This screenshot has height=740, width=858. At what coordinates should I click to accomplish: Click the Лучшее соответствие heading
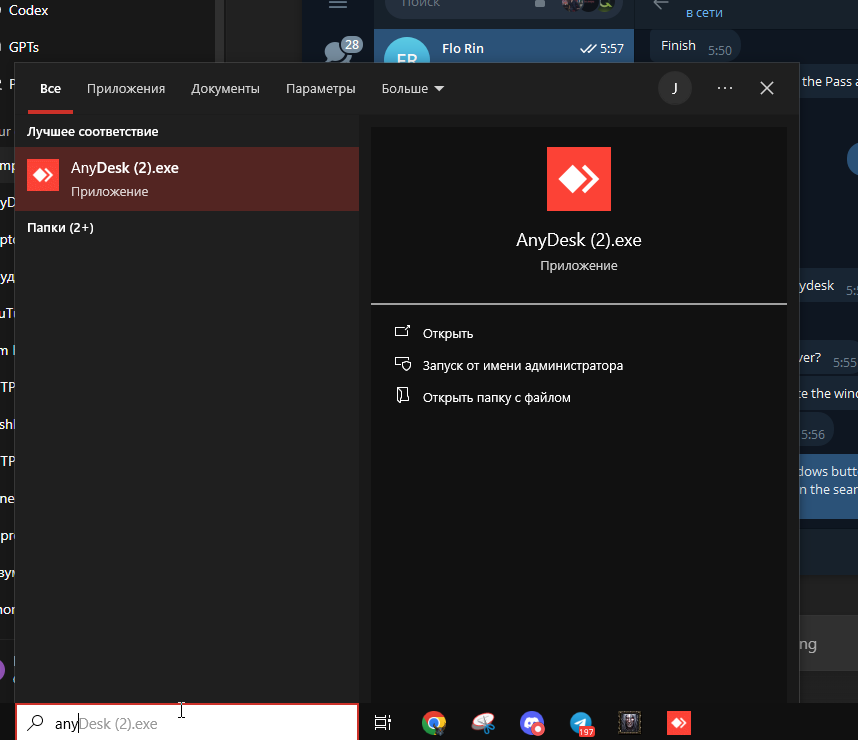click(92, 131)
